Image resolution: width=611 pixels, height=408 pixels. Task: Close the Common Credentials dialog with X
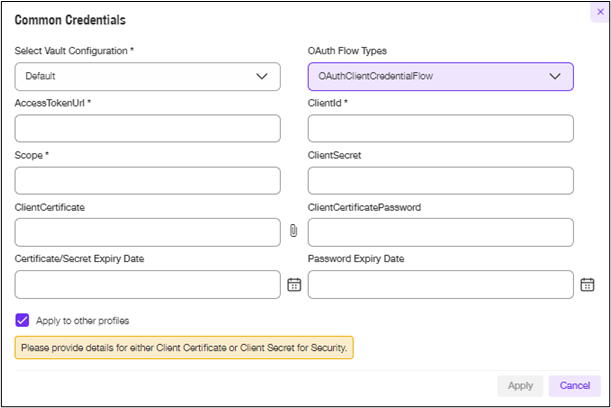(x=600, y=12)
